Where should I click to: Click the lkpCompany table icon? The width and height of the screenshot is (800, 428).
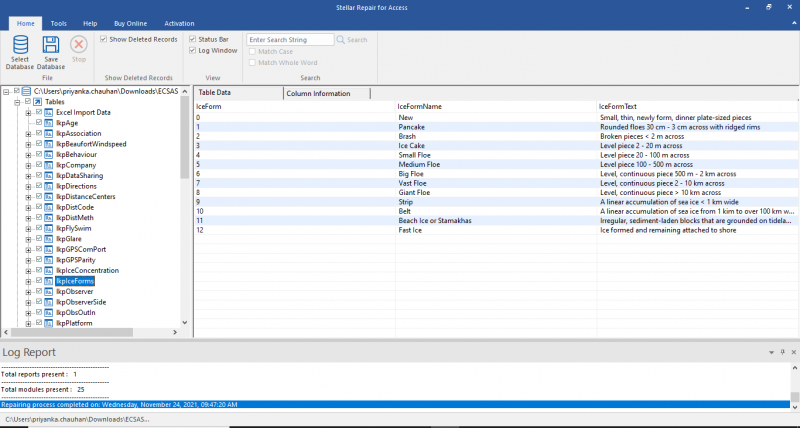(x=48, y=165)
